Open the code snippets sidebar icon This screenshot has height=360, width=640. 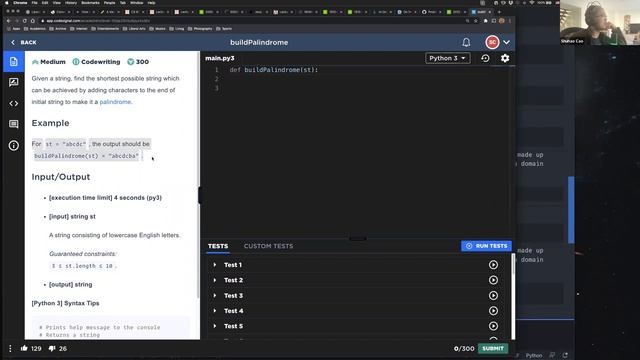(13, 104)
